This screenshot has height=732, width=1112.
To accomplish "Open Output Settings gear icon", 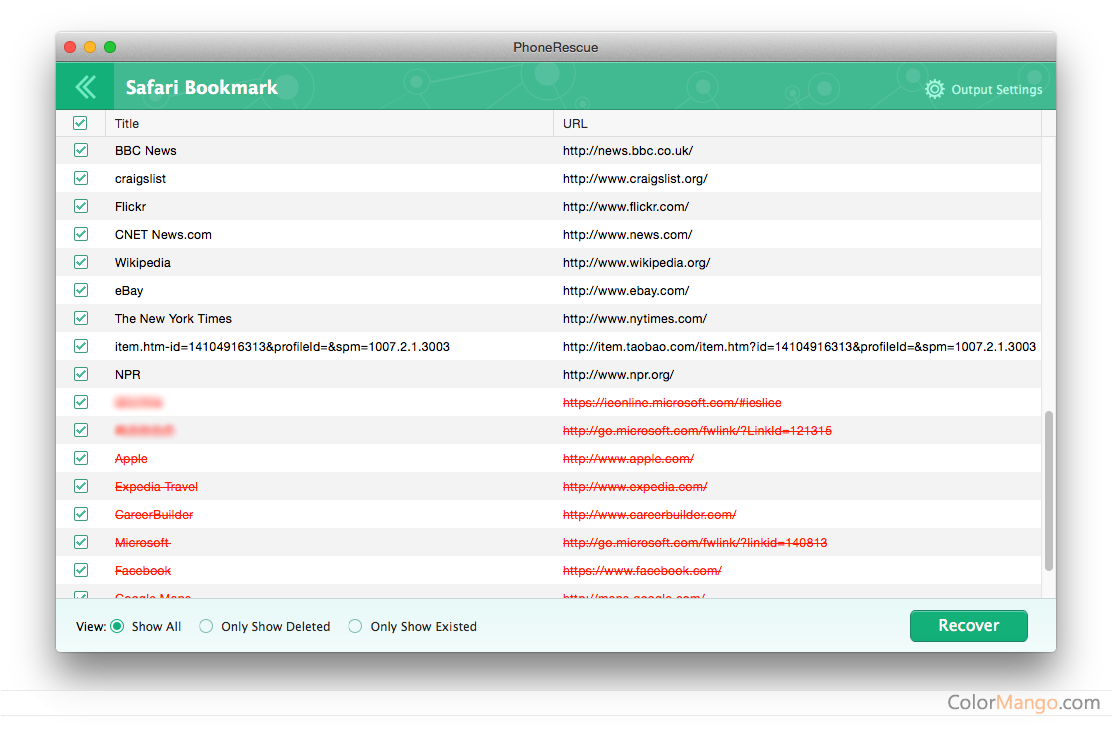I will [x=934, y=89].
